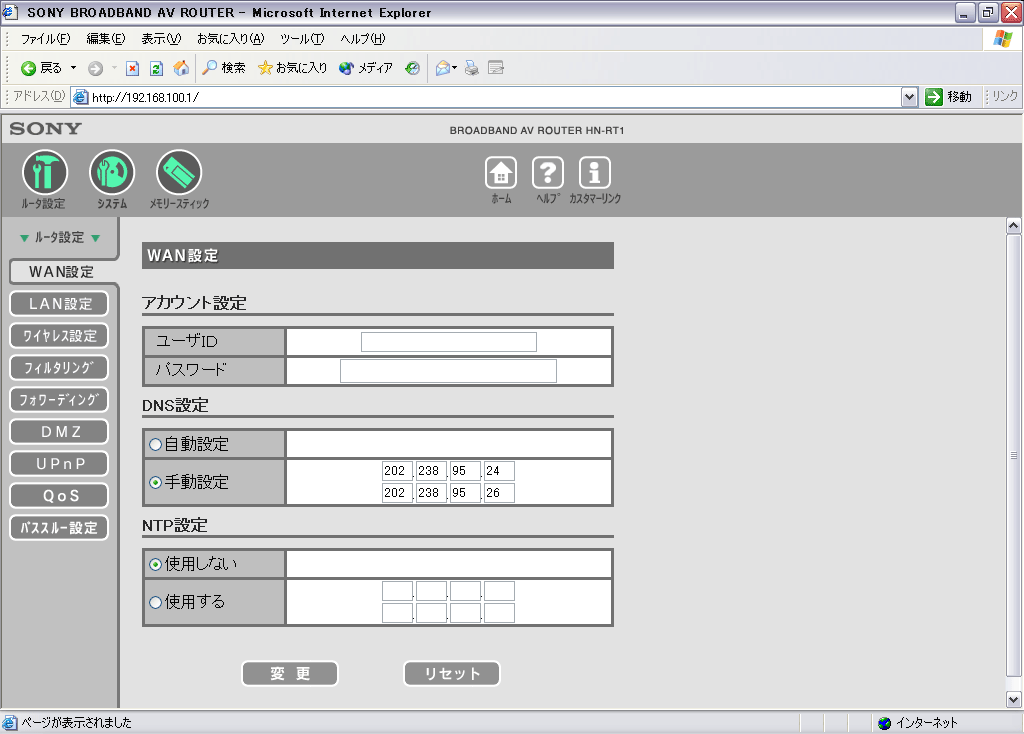Viewport: 1024px width, 734px height.
Task: Open the back button history dropdown arrow
Action: [x=73, y=68]
